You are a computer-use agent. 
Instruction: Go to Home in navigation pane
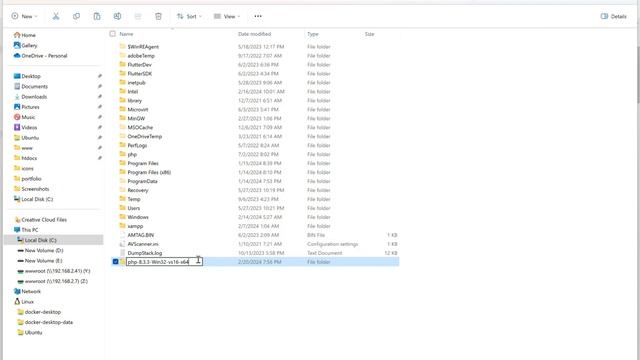[24, 35]
